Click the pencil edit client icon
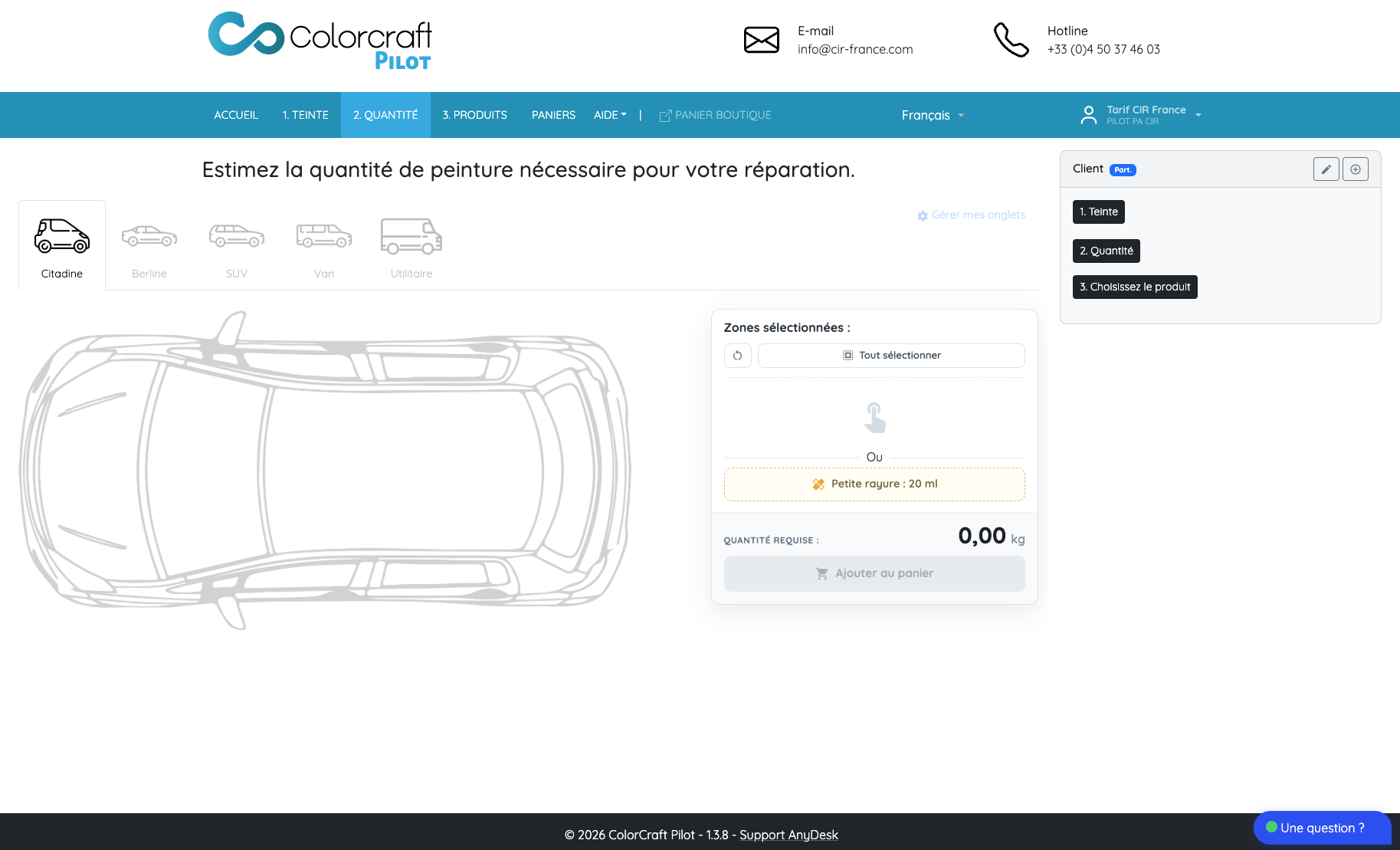Screen dimensions: 1400x850 pos(1326,169)
